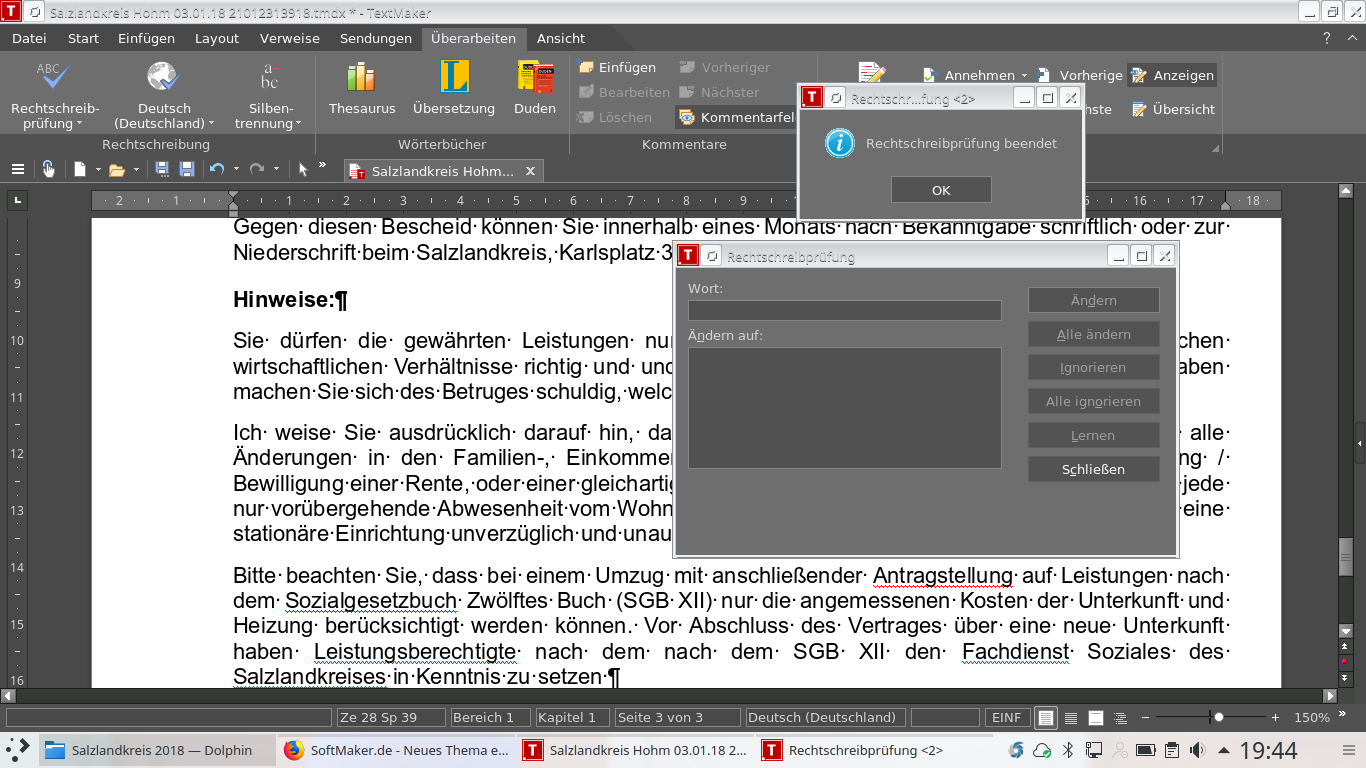The width and height of the screenshot is (1366, 768).
Task: Open Dolphin Salzlandkreis 2018 from the taskbar
Action: click(148, 750)
